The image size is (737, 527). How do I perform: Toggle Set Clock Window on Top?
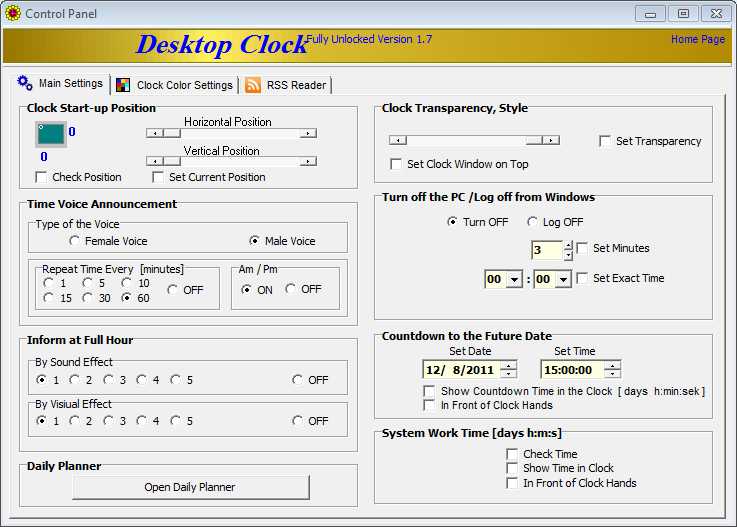396,164
